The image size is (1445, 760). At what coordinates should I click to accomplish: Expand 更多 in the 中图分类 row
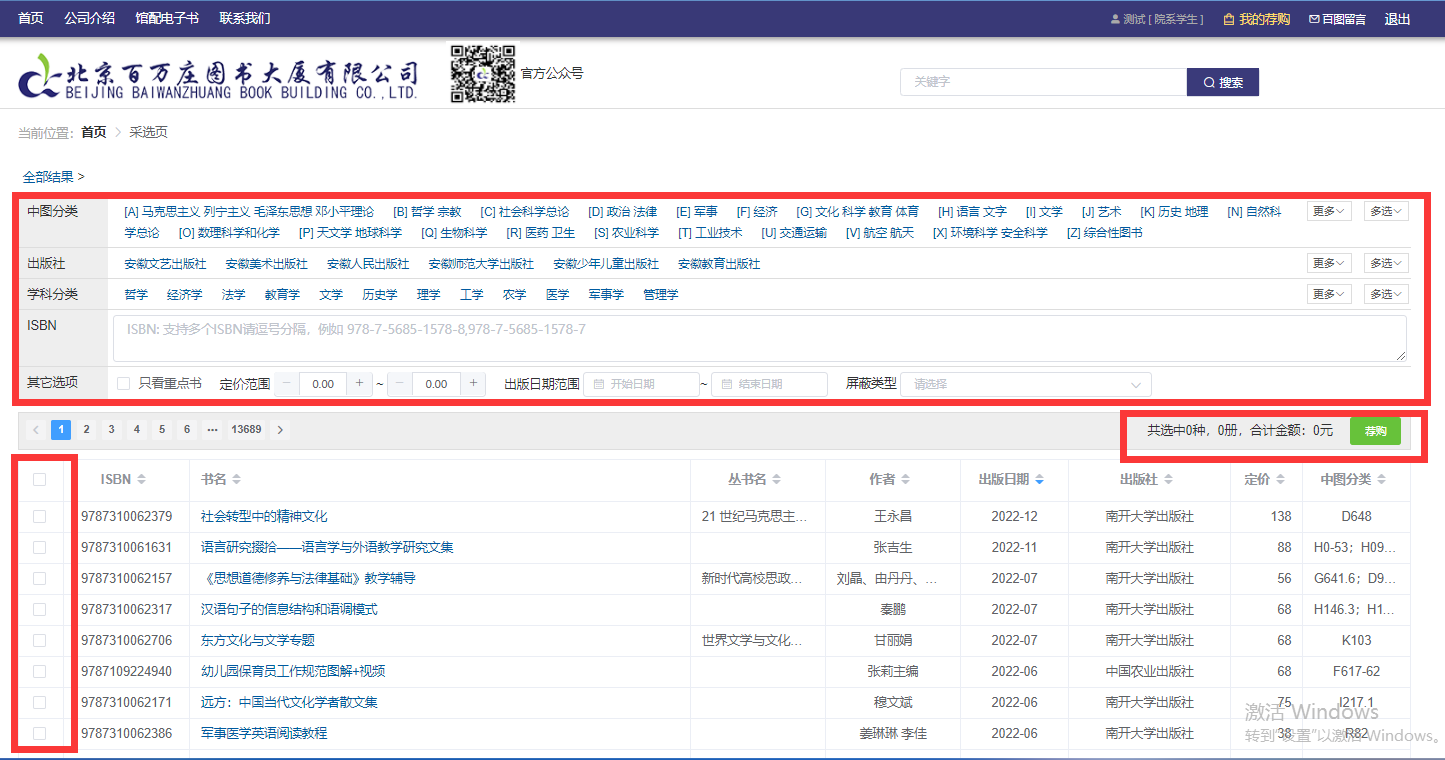click(x=1329, y=211)
